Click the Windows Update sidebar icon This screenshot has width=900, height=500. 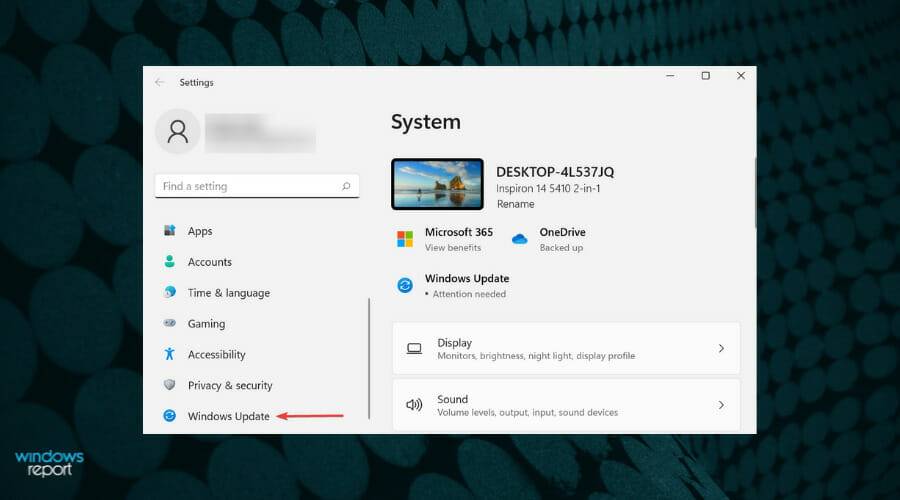click(x=169, y=416)
